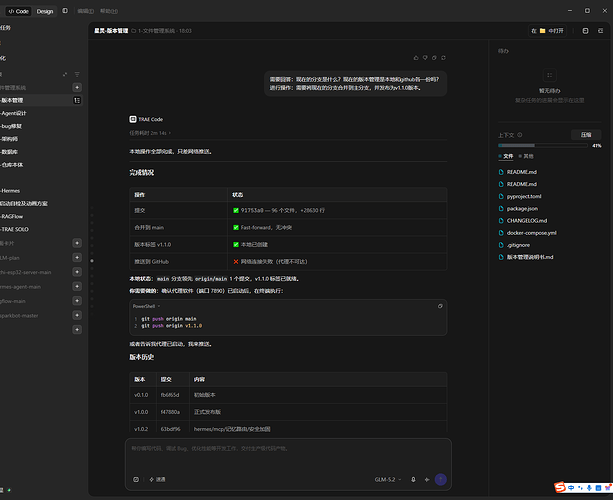Toggle the sidebar panel icon beside Design
This screenshot has width=613, height=500.
(65, 11)
